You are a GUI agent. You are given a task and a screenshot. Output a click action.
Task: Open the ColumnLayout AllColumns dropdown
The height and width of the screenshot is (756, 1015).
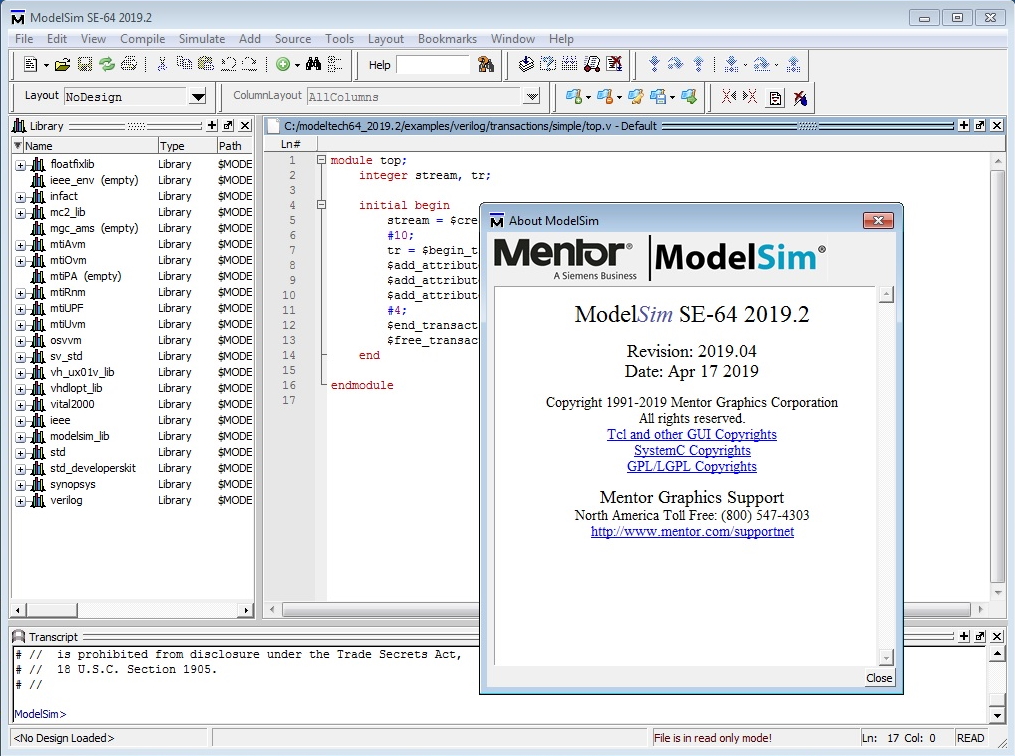coord(532,97)
